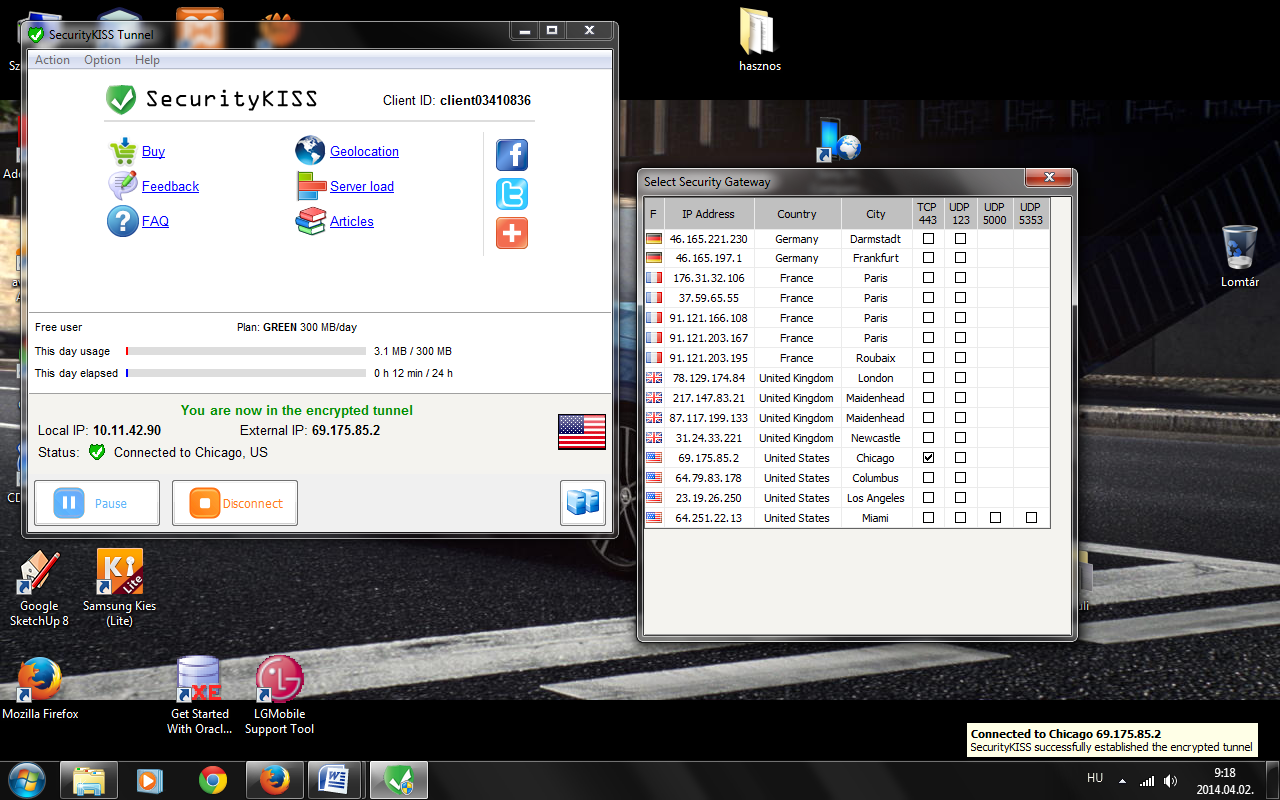Open the media player taskbar icon

(x=150, y=780)
